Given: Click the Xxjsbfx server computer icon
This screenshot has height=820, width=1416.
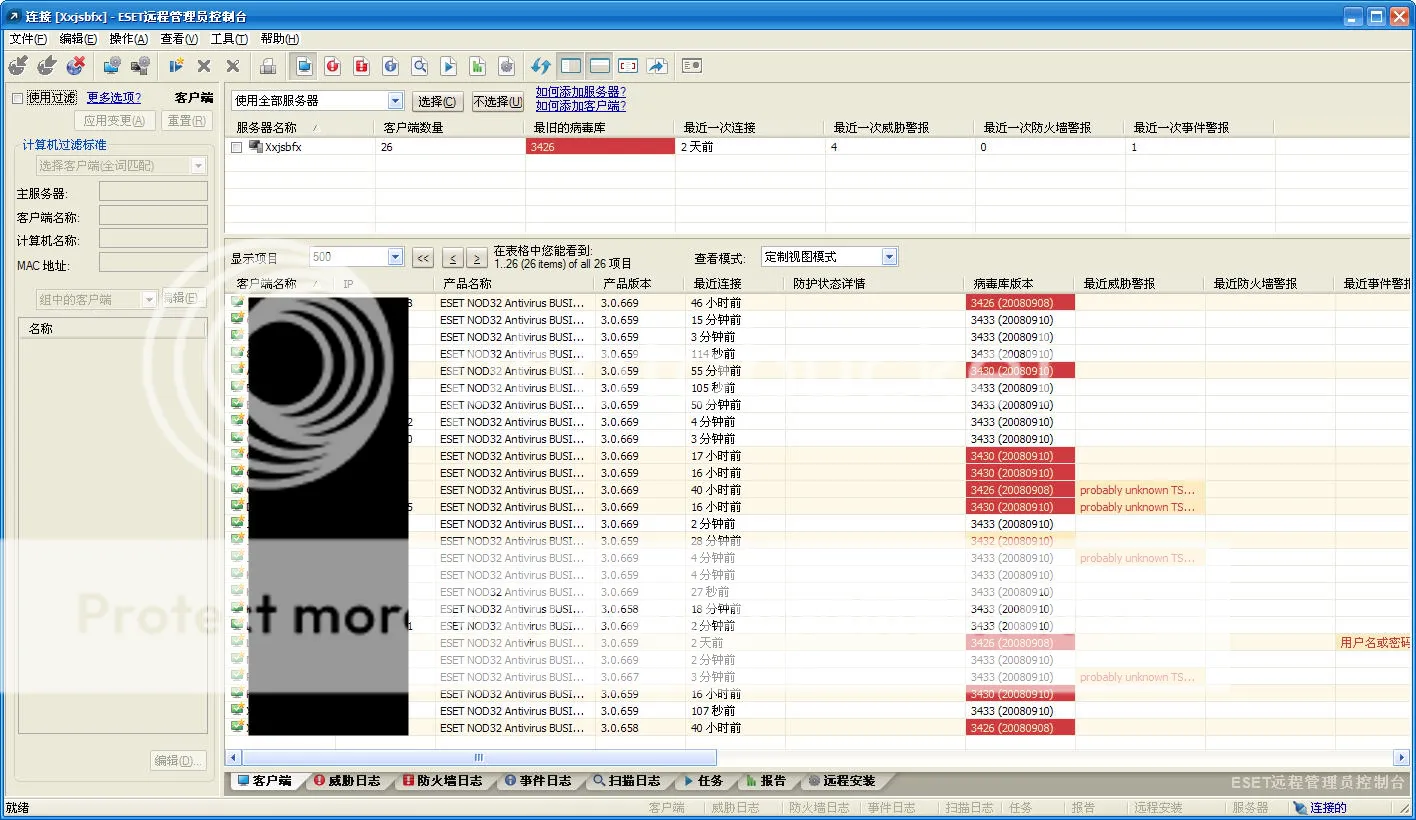Looking at the screenshot, I should click(255, 146).
